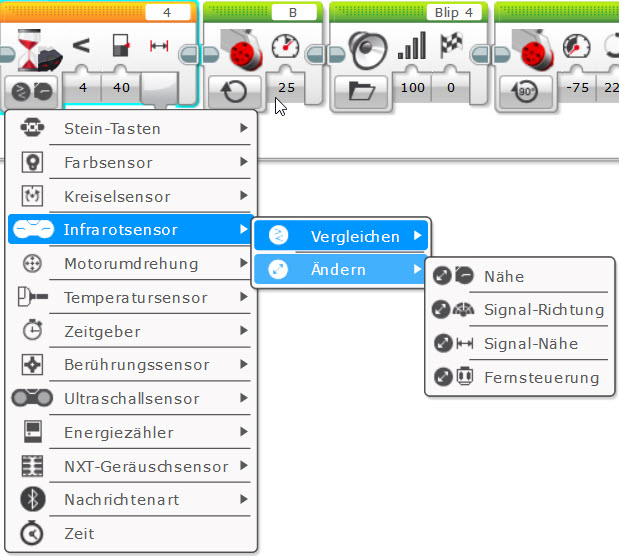Click the Stein-Tasten brick buttons icon

[x=32, y=127]
